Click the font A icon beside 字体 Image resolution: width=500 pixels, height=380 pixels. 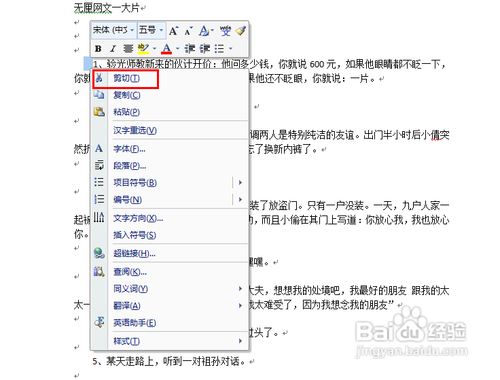99,149
